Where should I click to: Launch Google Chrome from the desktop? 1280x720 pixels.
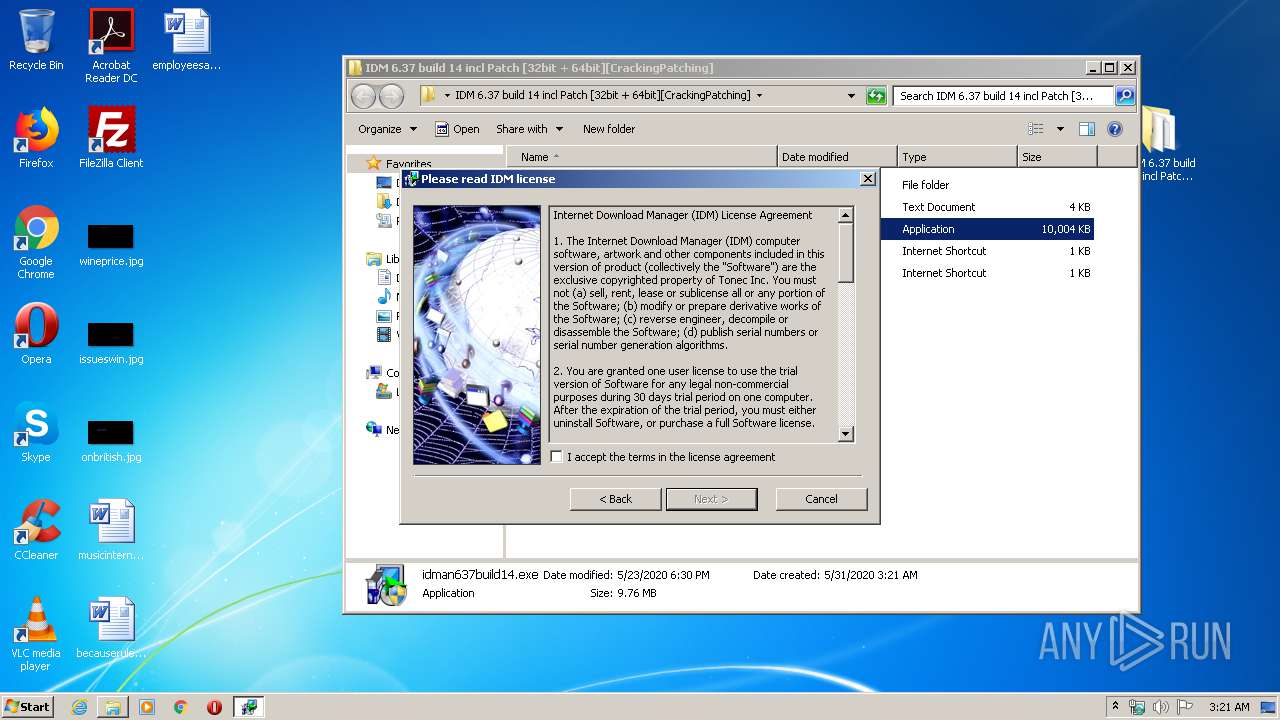(x=36, y=242)
